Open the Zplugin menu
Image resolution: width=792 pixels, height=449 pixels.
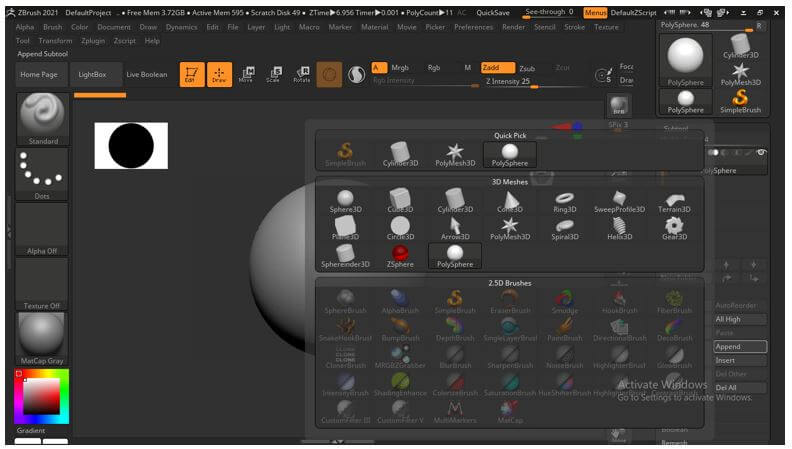93,40
